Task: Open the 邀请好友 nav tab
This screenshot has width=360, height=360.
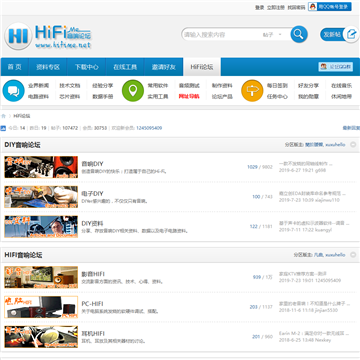Action: (x=164, y=67)
